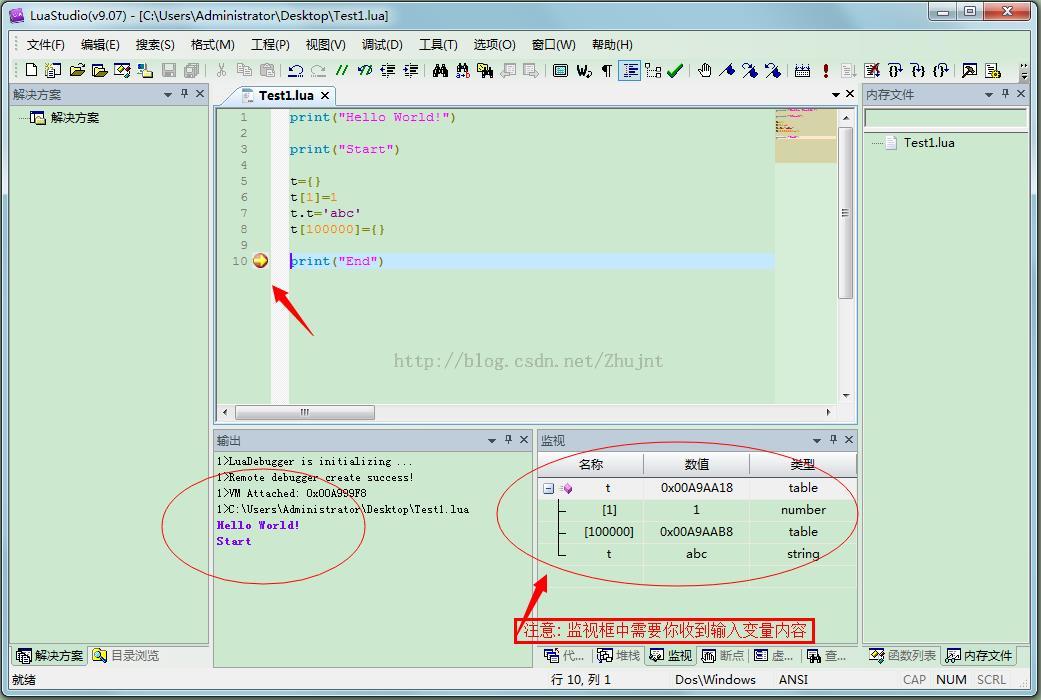The height and width of the screenshot is (700, 1041).
Task: Toggle the pin on 内存文件 panel
Action: coord(1005,94)
